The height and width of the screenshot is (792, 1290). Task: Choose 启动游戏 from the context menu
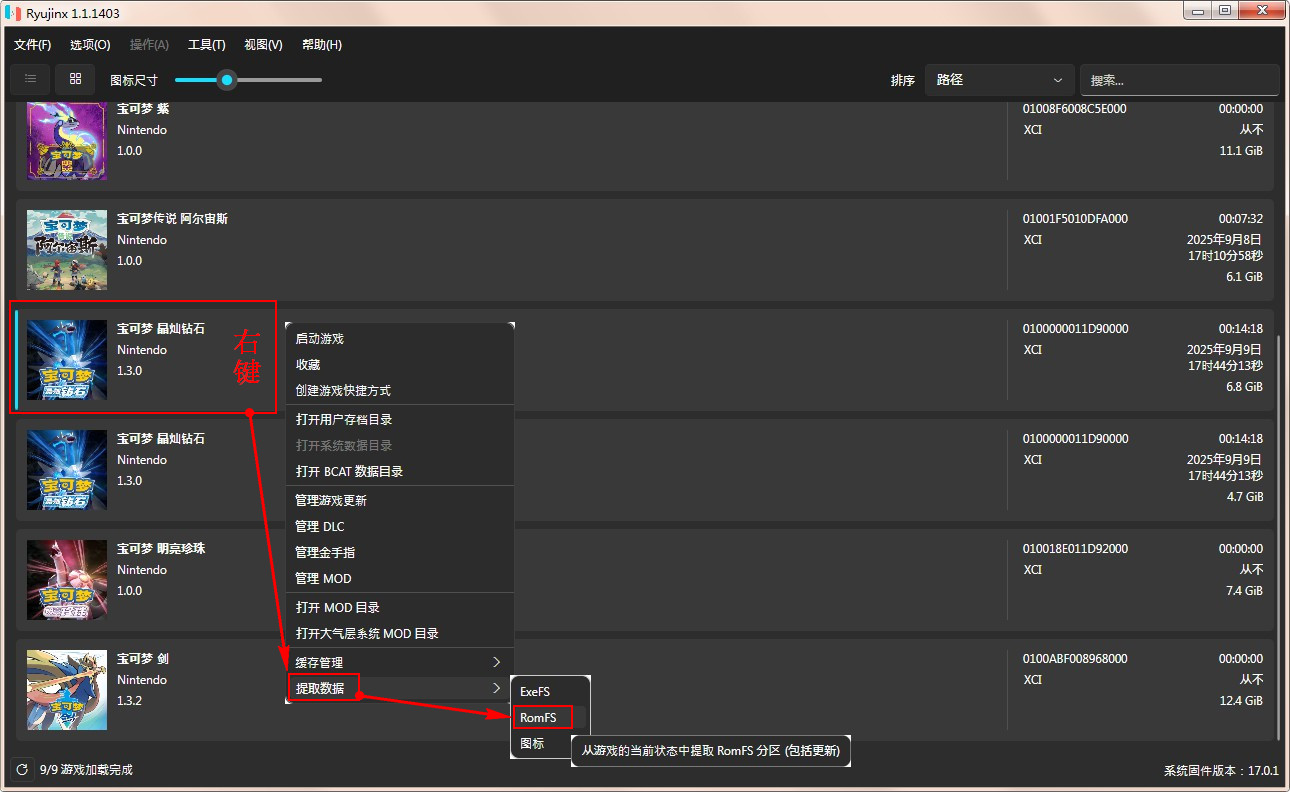(400, 339)
